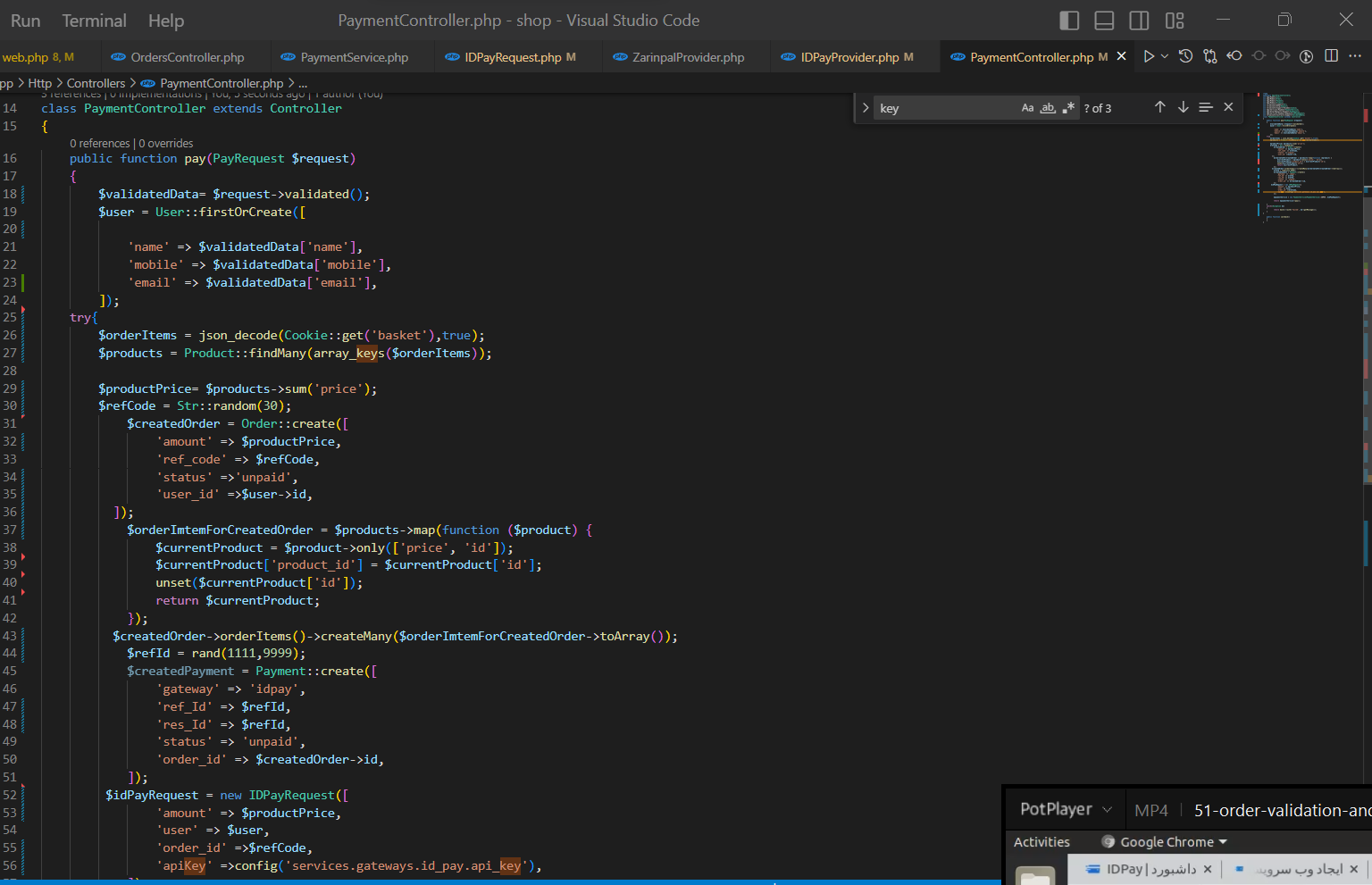
Task: Click the compare changes git icon
Action: (x=1209, y=56)
